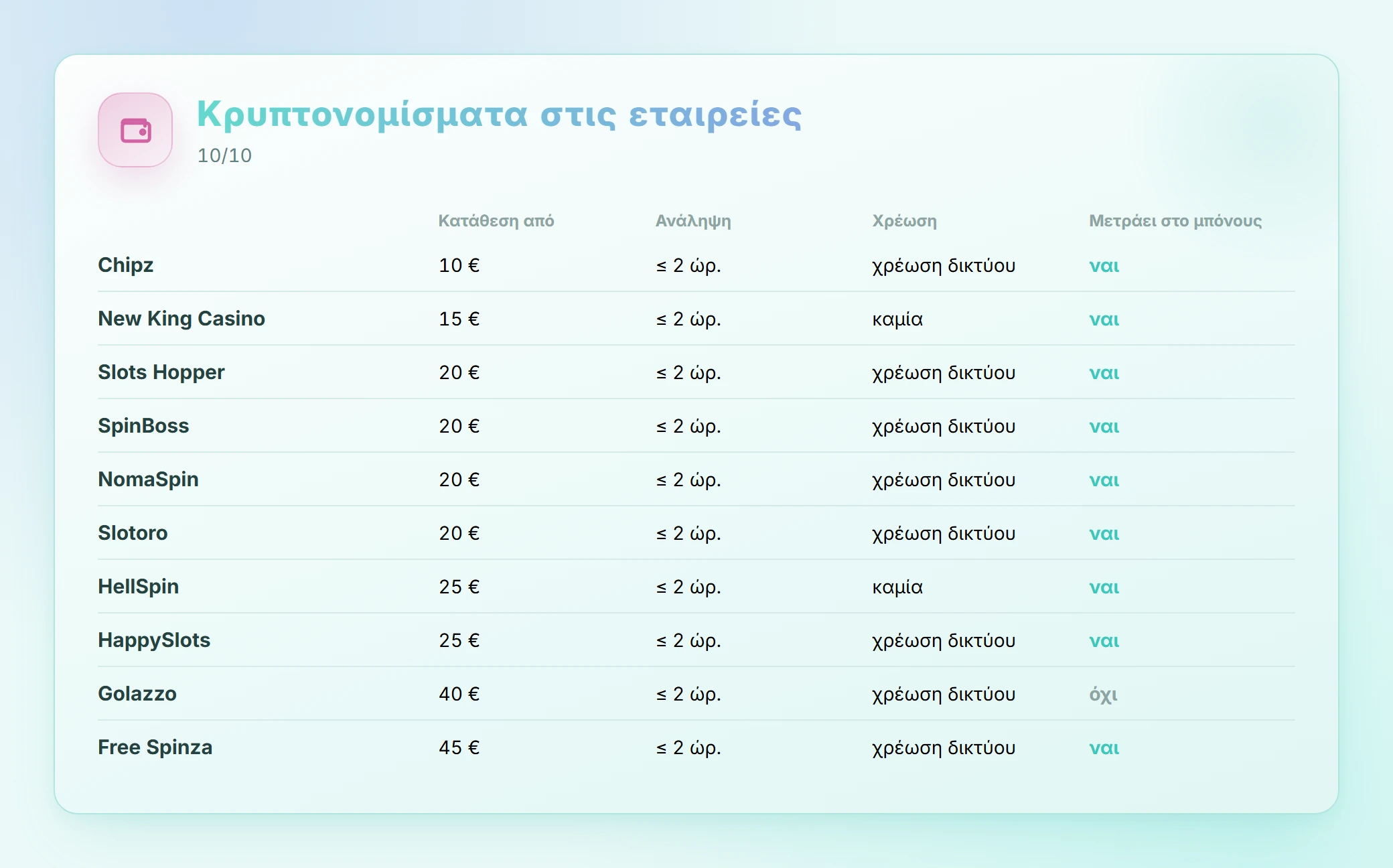This screenshot has height=868, width=1393.
Task: Click the 10/10 counter text
Action: tap(224, 155)
